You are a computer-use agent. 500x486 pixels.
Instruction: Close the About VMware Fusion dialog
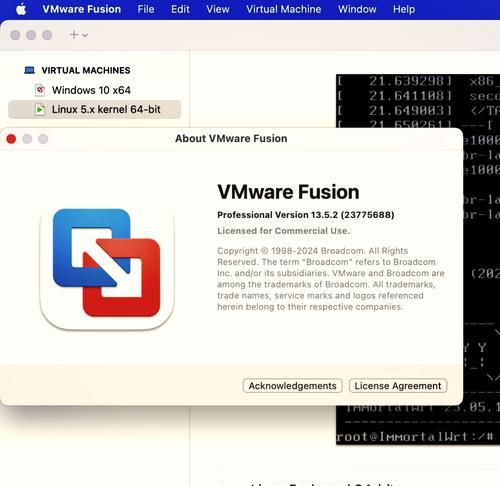pos(11,139)
